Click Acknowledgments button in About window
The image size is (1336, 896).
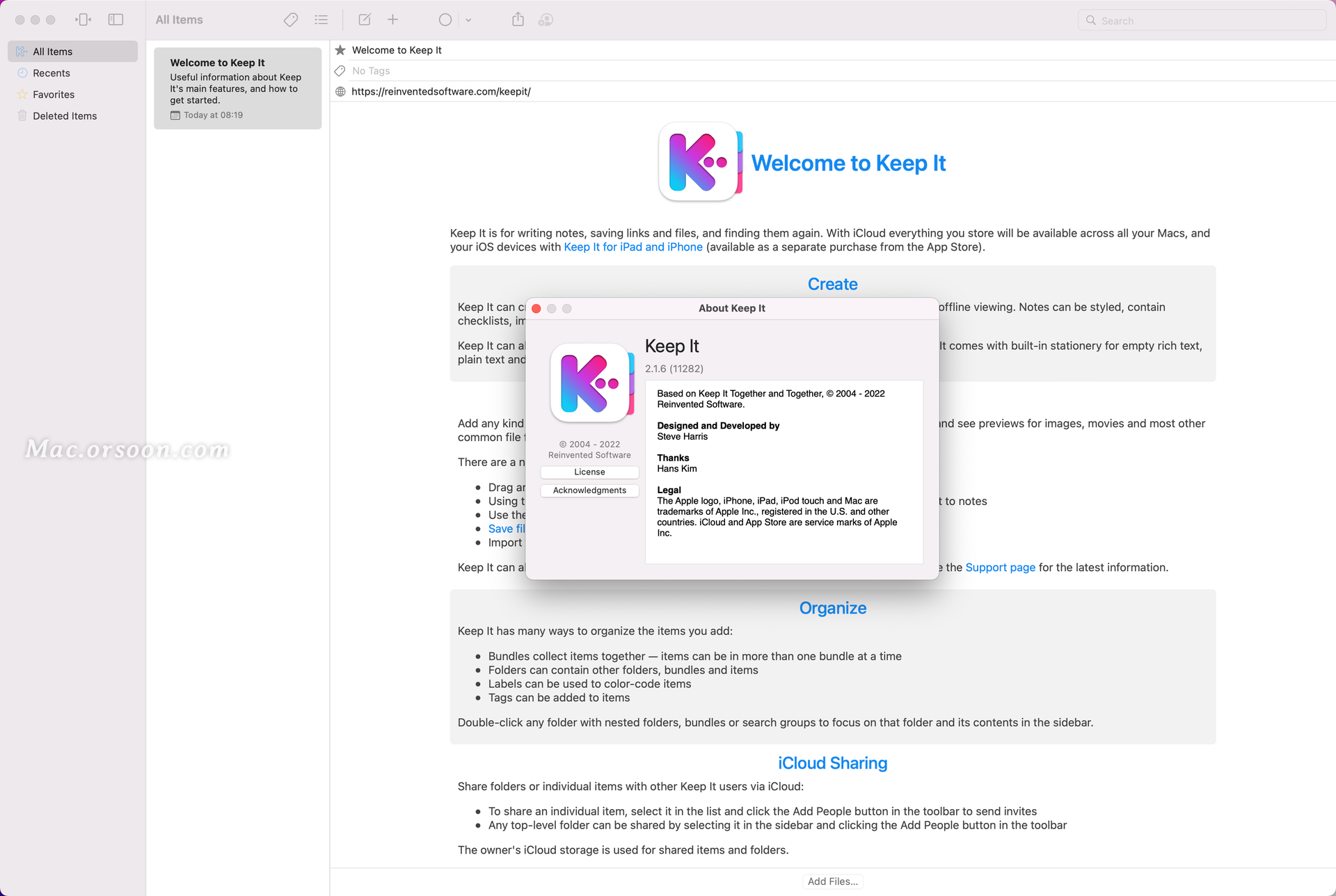coord(589,490)
